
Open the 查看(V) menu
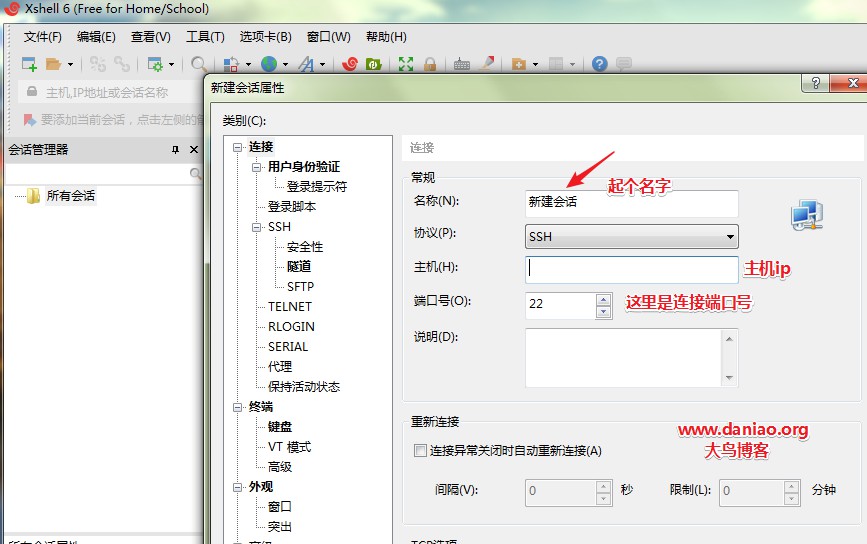(150, 37)
